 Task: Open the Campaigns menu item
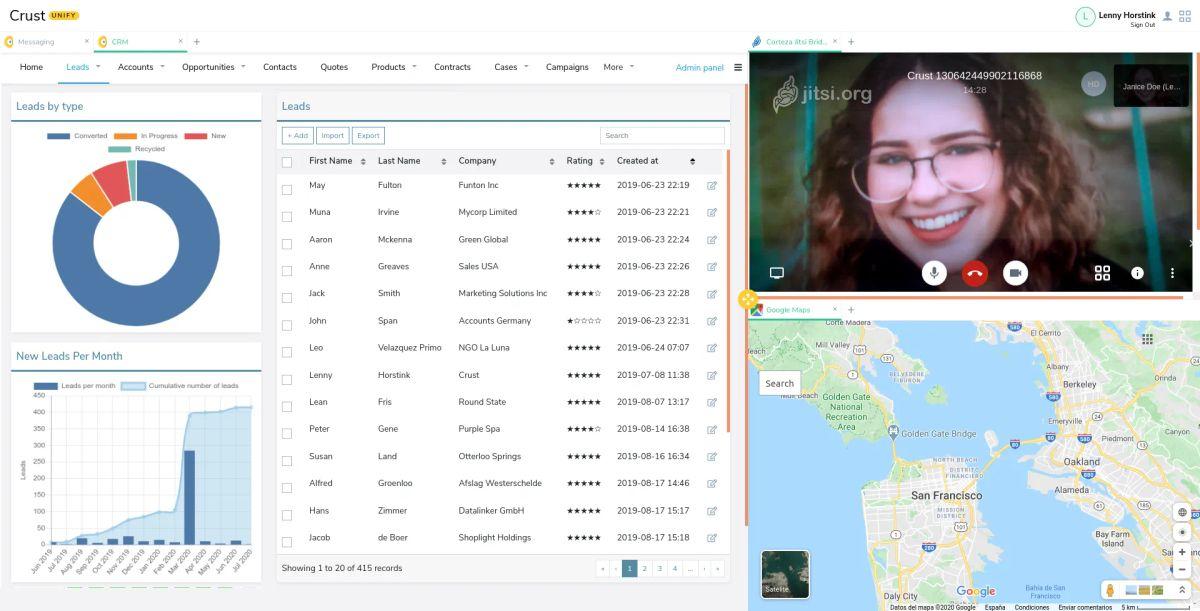tap(567, 67)
